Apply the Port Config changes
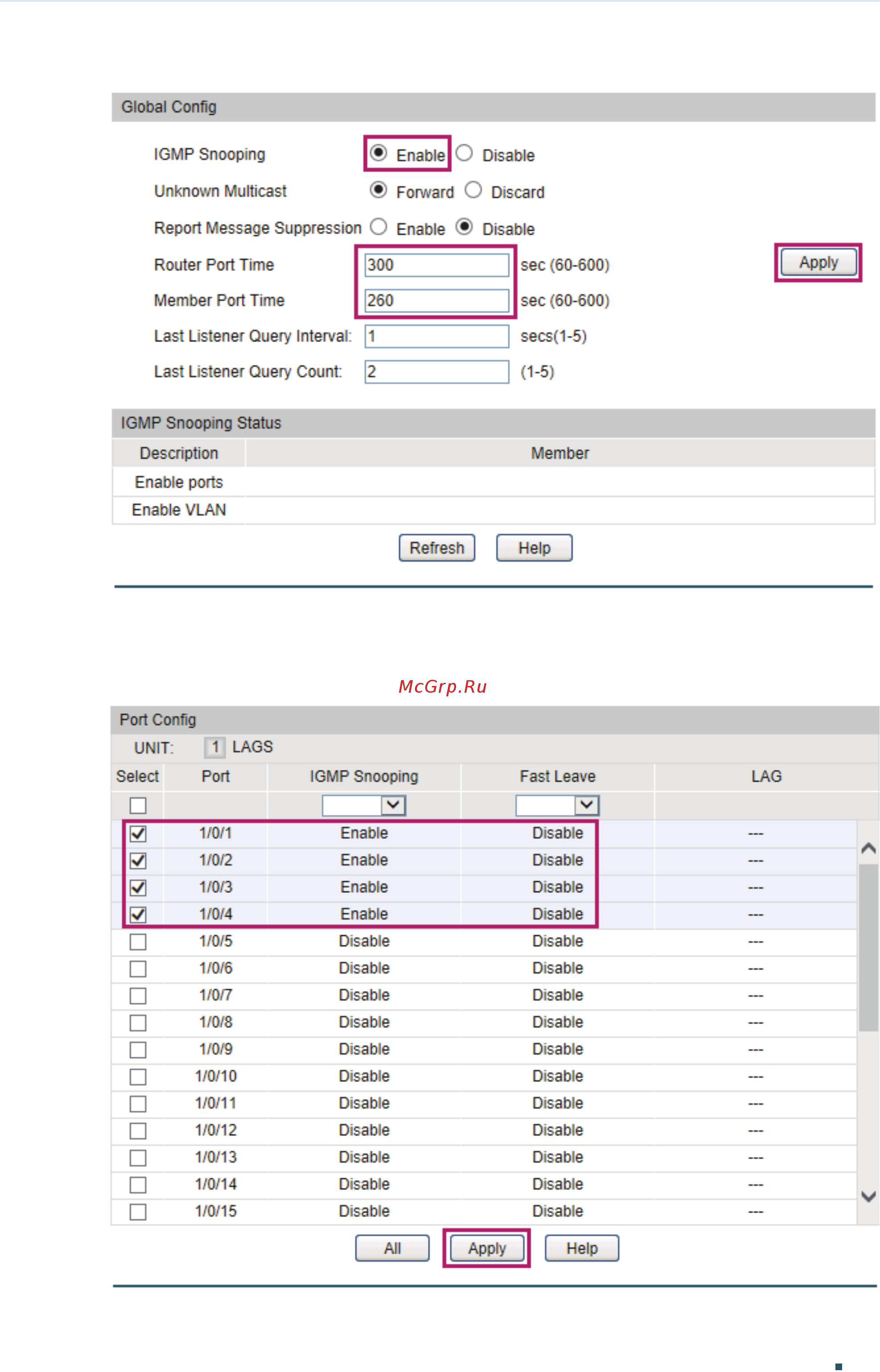The image size is (880, 1372). pyautogui.click(x=487, y=1248)
